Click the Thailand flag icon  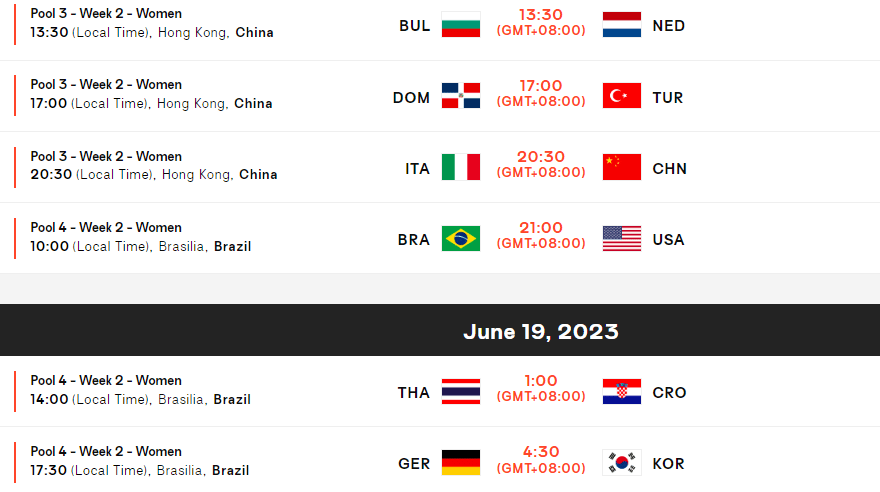pos(461,391)
